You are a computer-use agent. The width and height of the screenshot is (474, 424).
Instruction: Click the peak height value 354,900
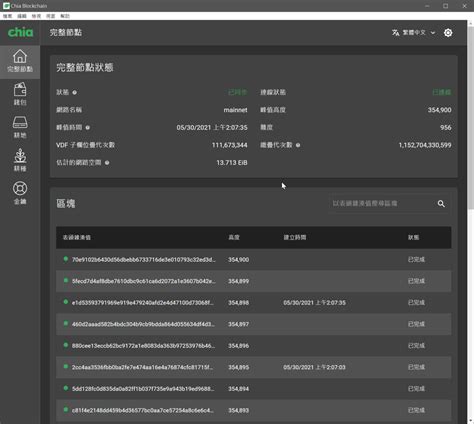[440, 110]
